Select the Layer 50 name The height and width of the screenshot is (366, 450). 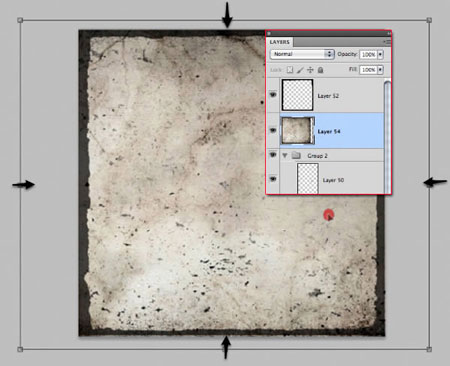[x=333, y=180]
